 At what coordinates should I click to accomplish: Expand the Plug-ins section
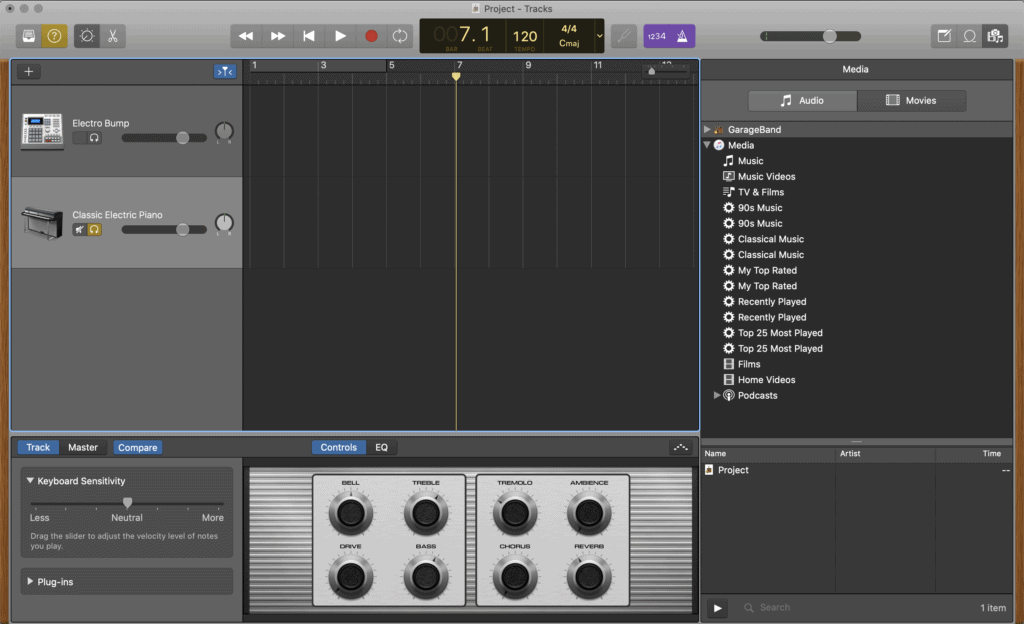click(31, 581)
